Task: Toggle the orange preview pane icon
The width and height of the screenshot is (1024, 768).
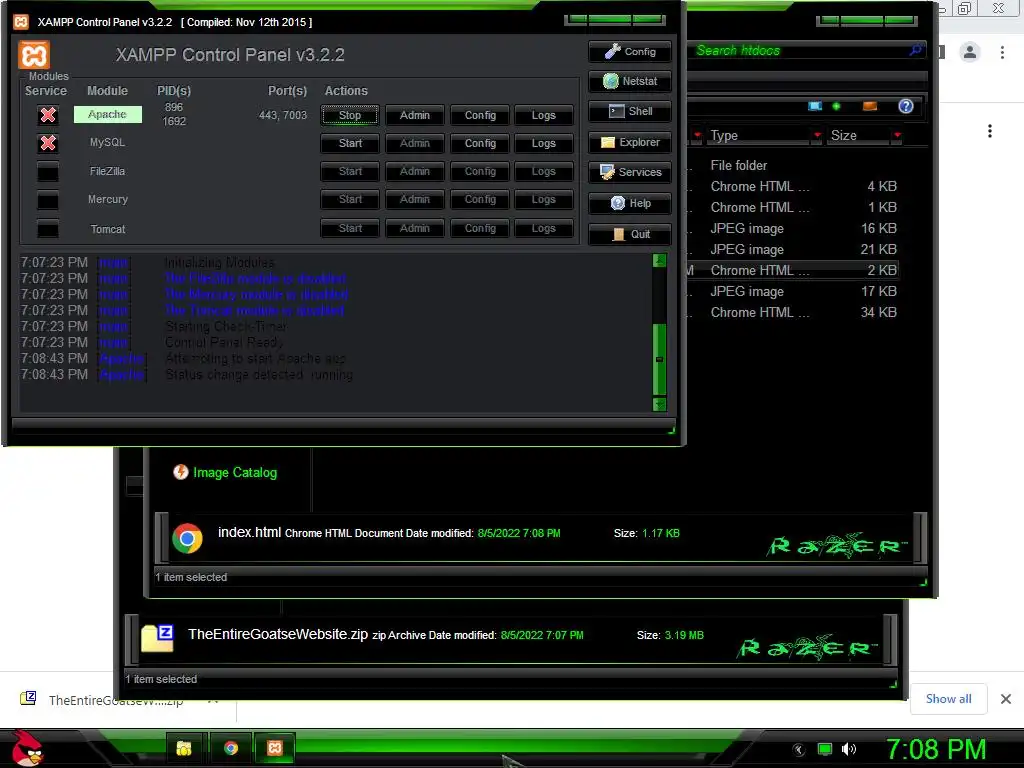Action: coord(870,106)
